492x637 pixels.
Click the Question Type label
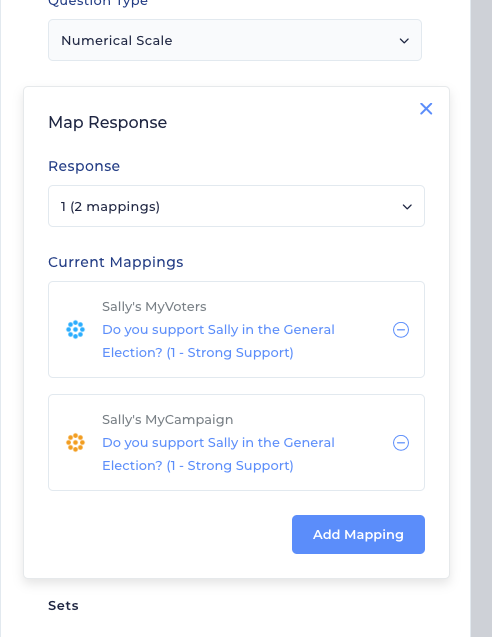coord(98,3)
